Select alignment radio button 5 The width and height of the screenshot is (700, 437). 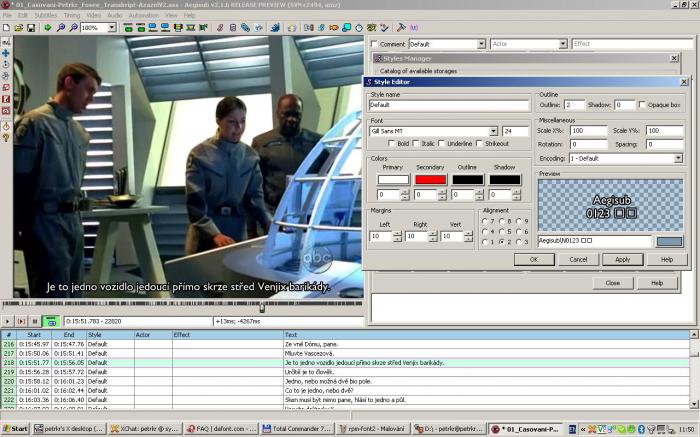502,232
